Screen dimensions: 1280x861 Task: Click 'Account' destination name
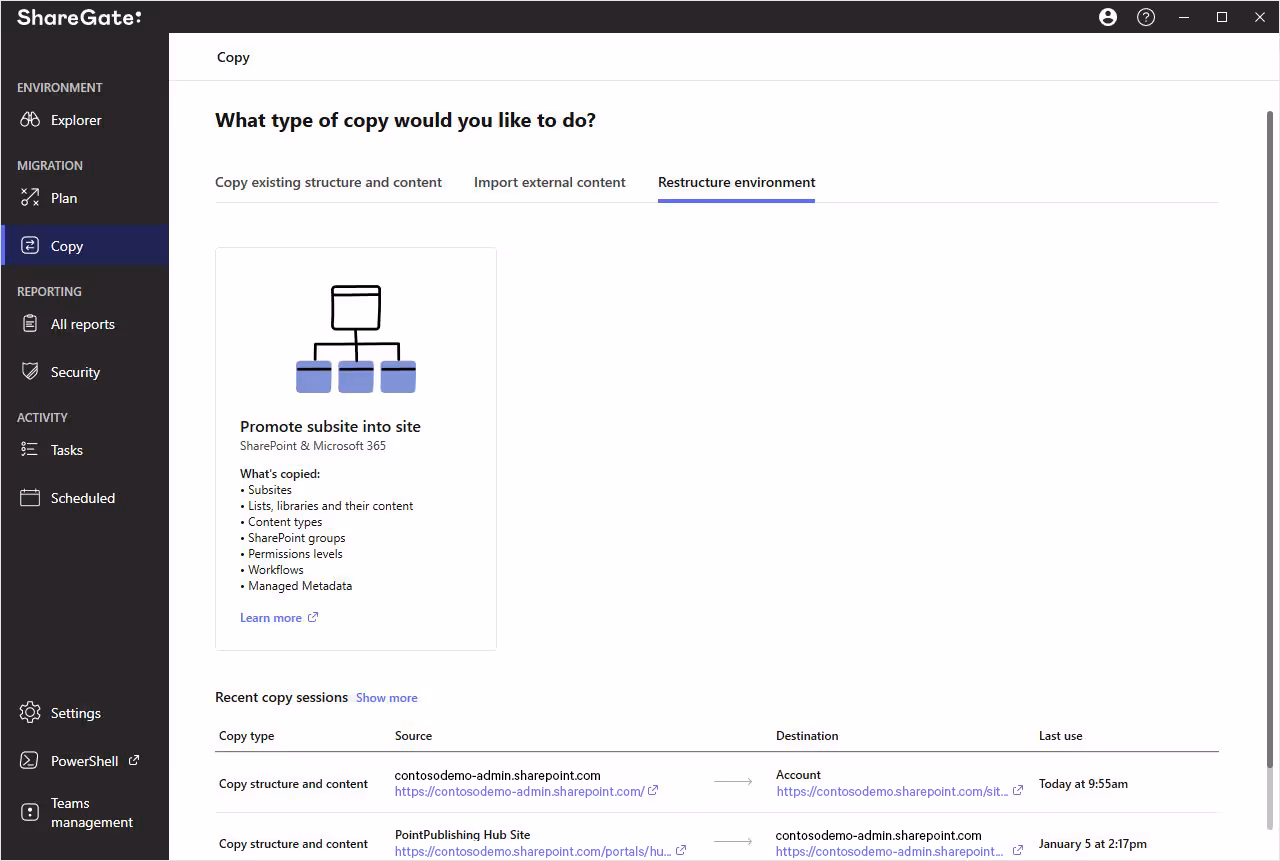pos(798,775)
